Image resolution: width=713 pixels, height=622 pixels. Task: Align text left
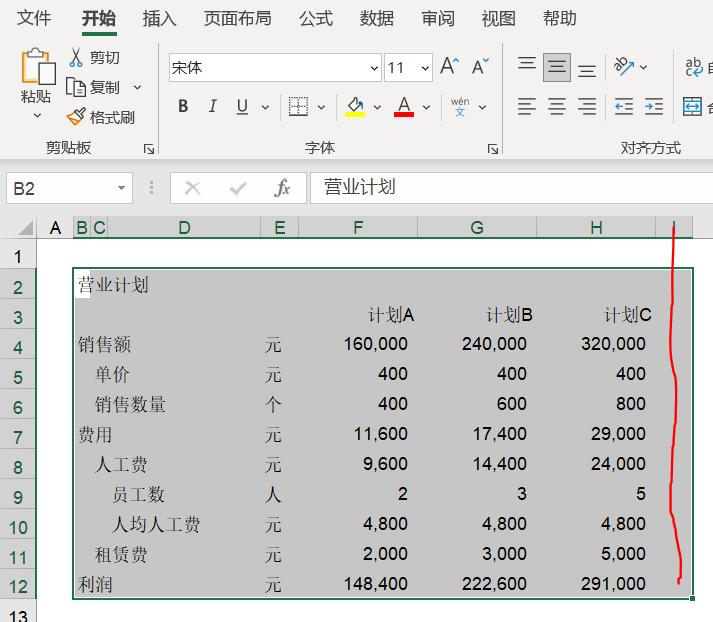pyautogui.click(x=527, y=107)
